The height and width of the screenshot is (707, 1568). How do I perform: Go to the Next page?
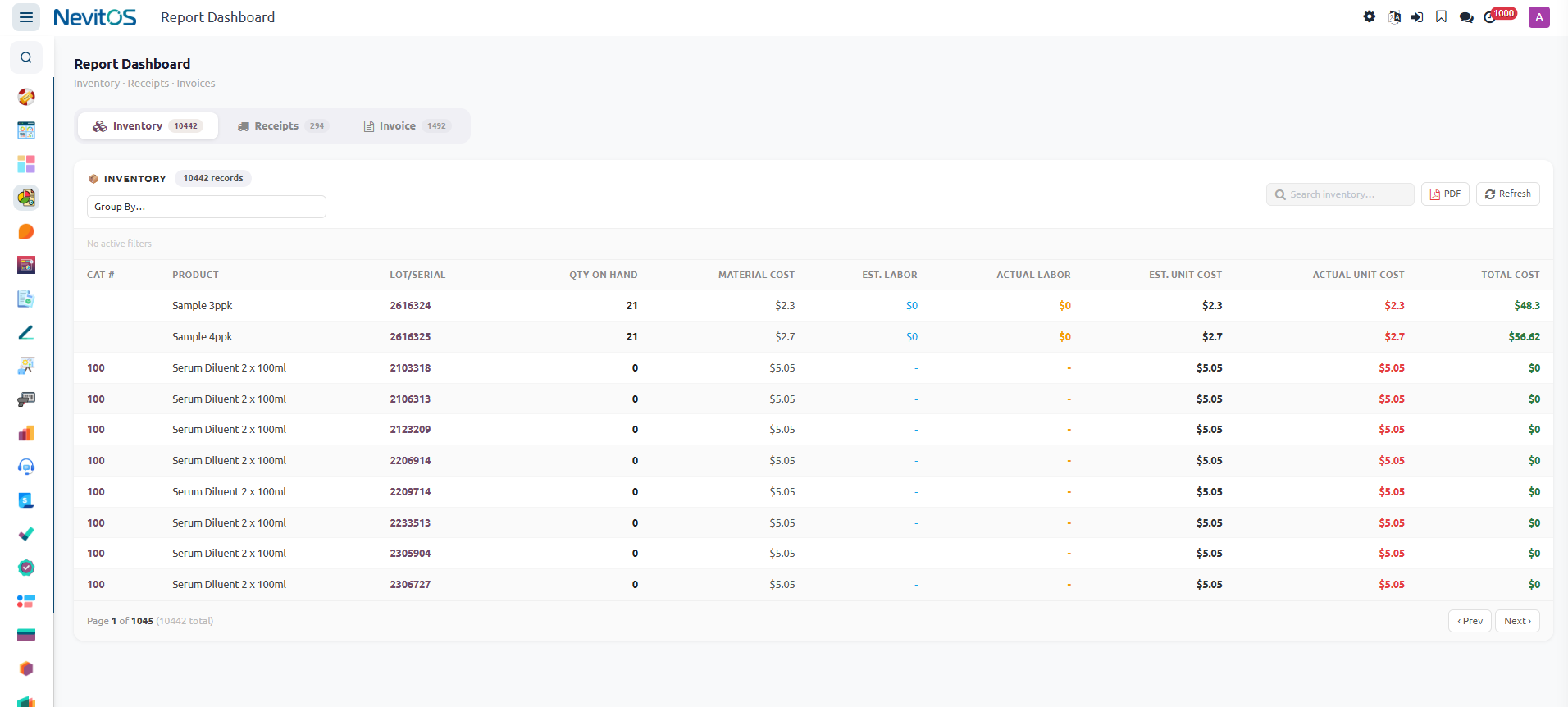pos(1517,621)
